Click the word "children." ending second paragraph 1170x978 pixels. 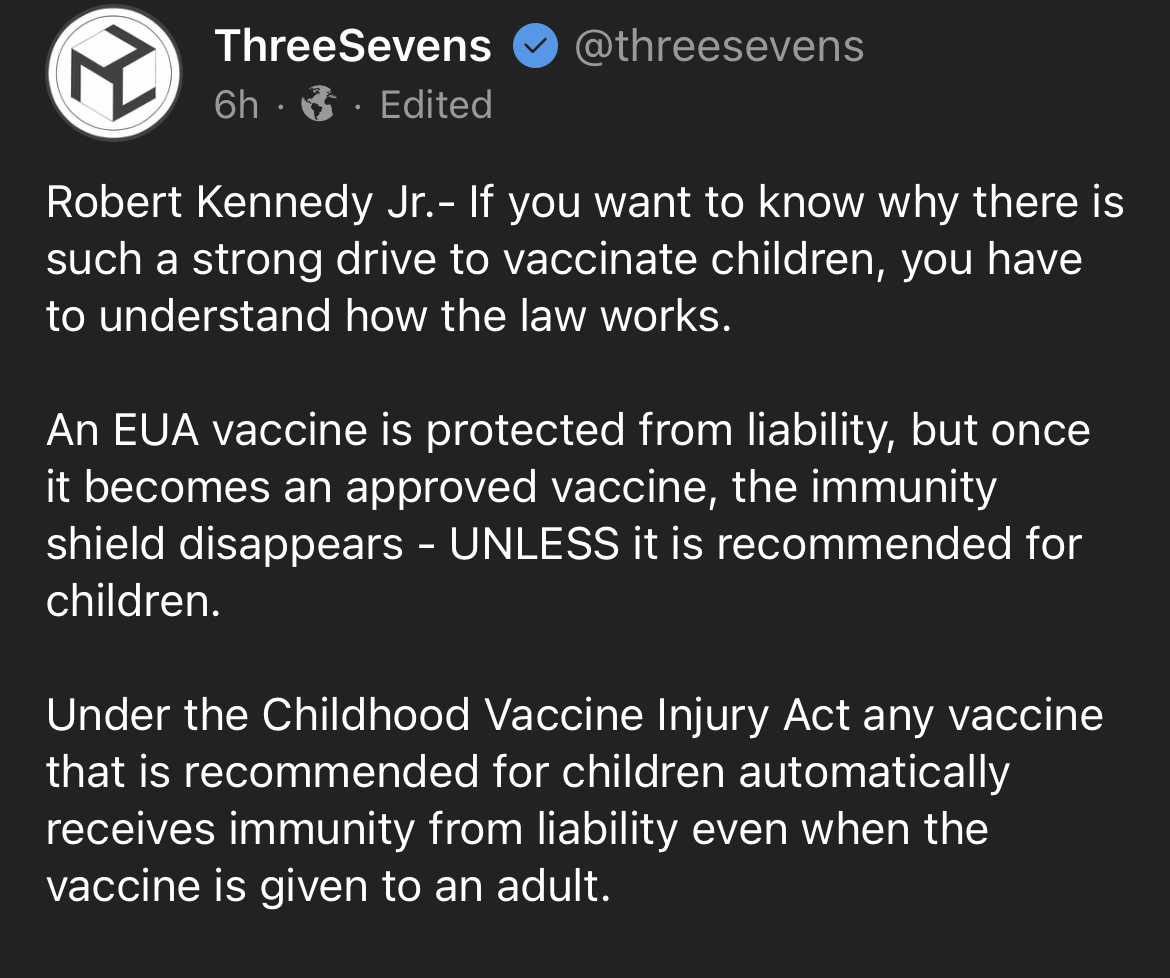point(134,601)
